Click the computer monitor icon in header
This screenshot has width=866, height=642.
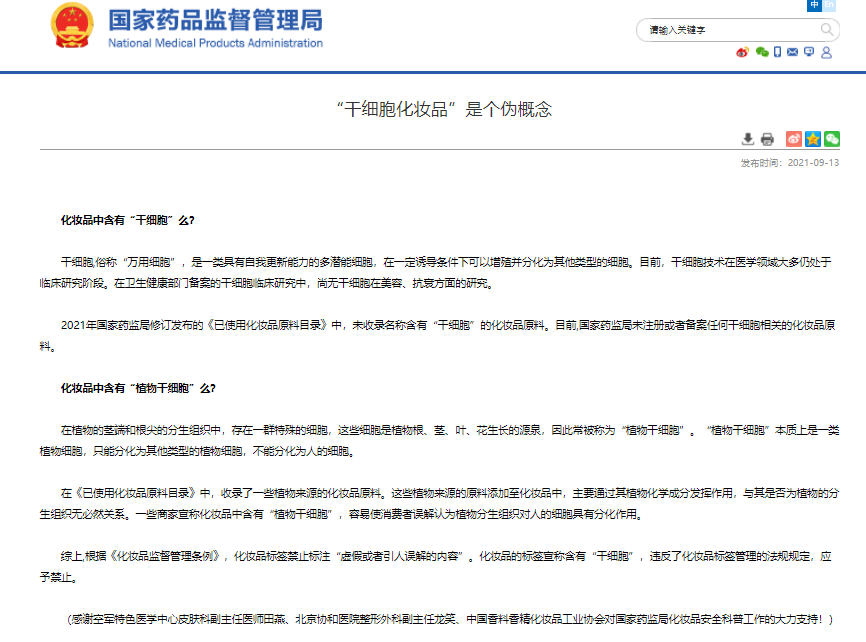[809, 52]
